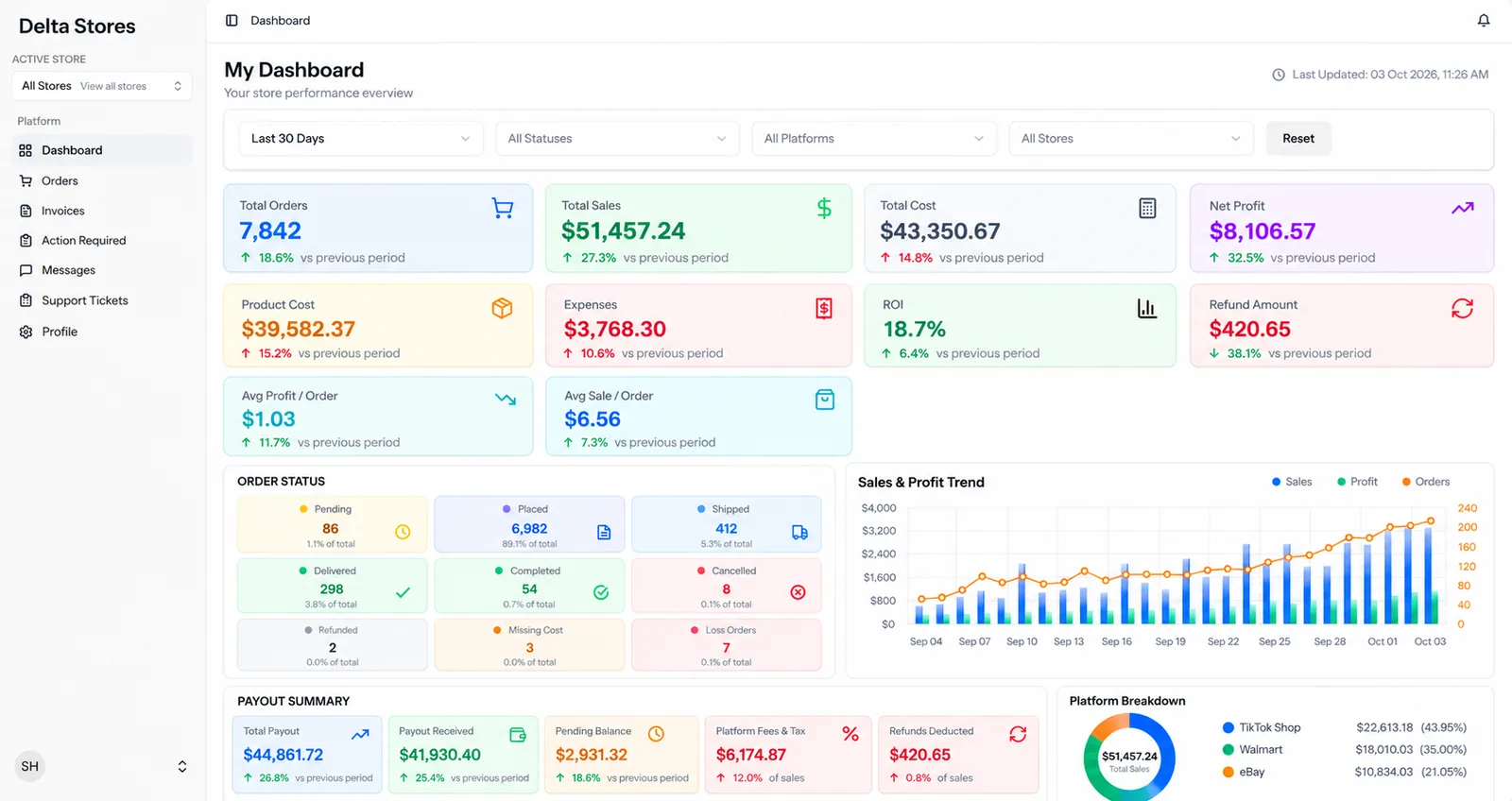Image resolution: width=1512 pixels, height=801 pixels.
Task: Go to Invoices in the sidebar
Action: 102,211
